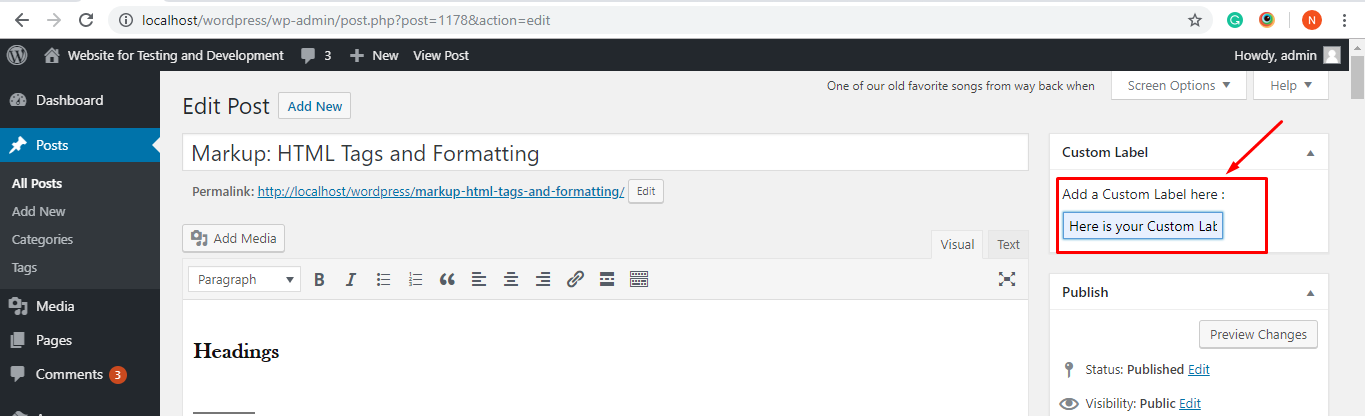Apply italic formatting in editor toolbar

pos(351,280)
